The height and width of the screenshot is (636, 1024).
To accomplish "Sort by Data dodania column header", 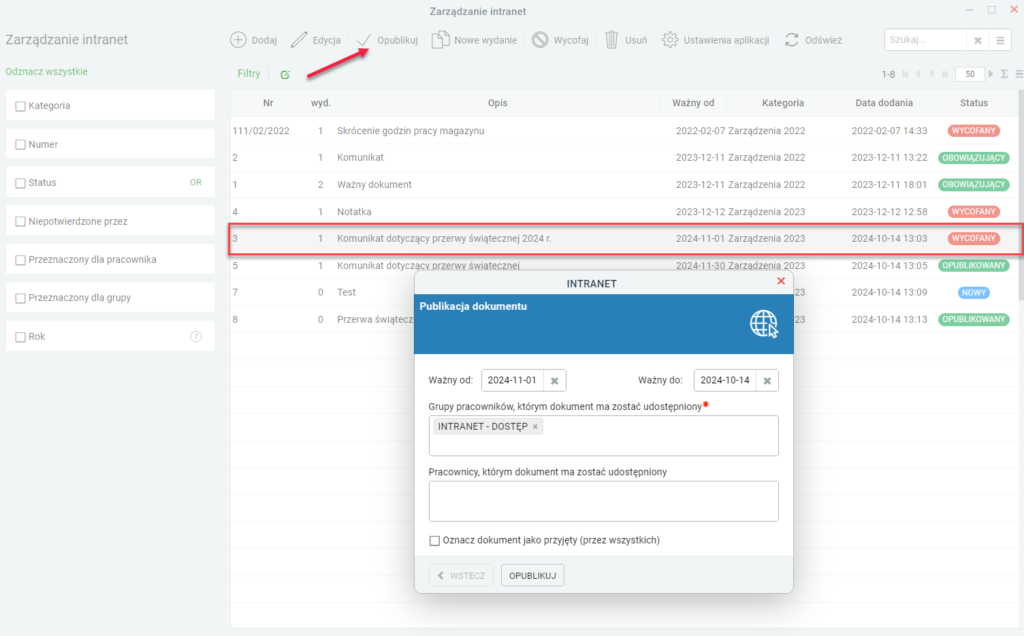I will click(x=884, y=103).
